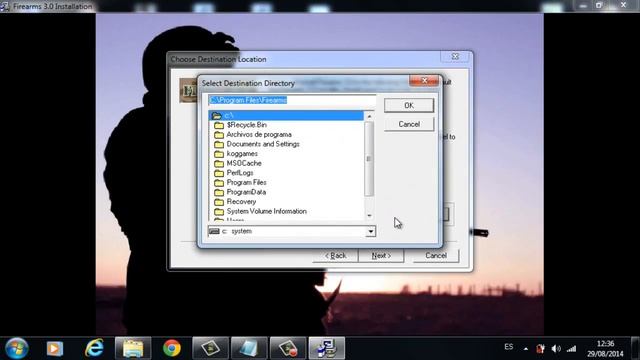Viewport: 640px width, 360px height.
Task: Click the Firearms installer taskbar icon
Action: pyautogui.click(x=327, y=349)
